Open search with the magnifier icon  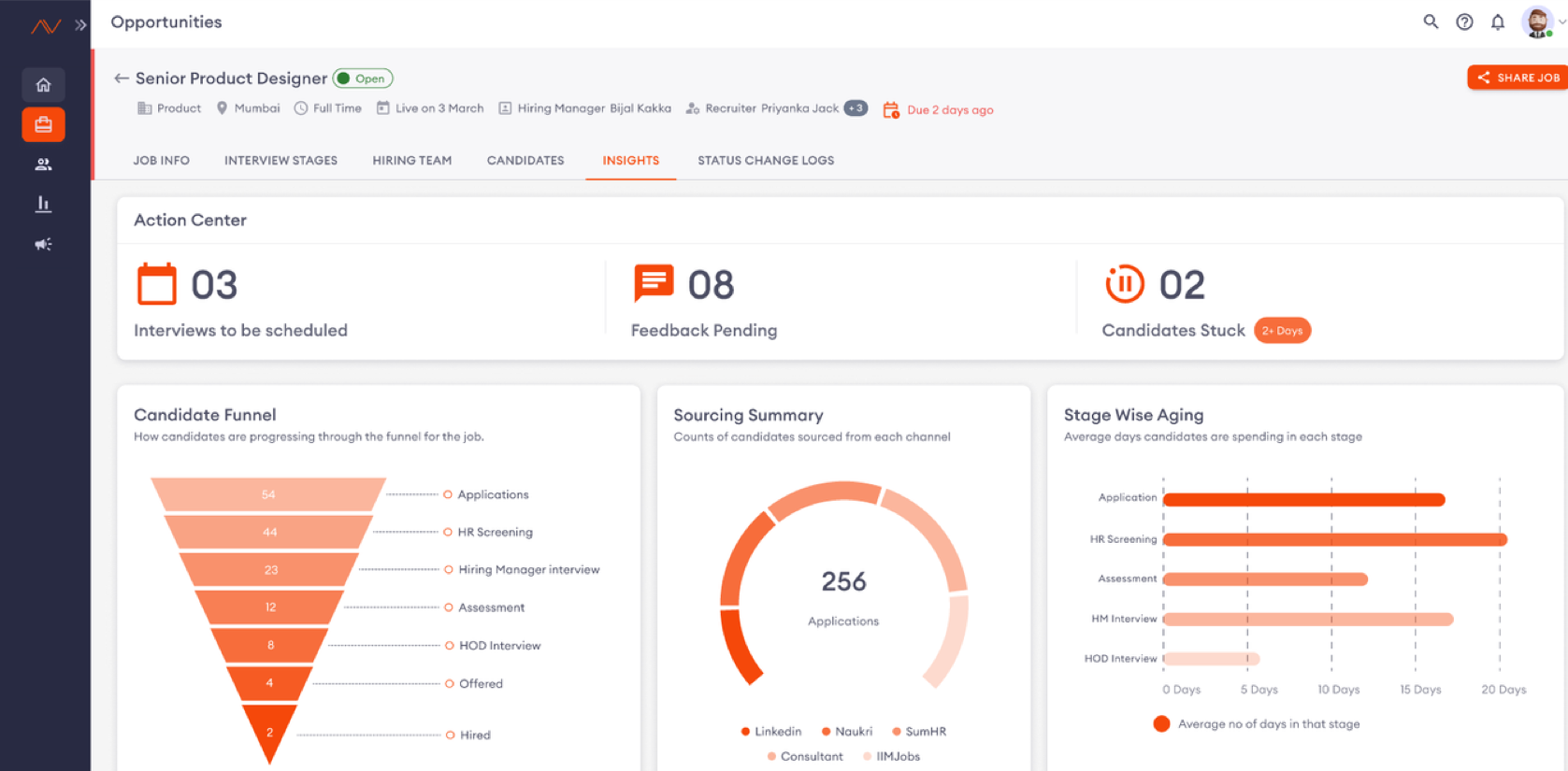click(1431, 21)
